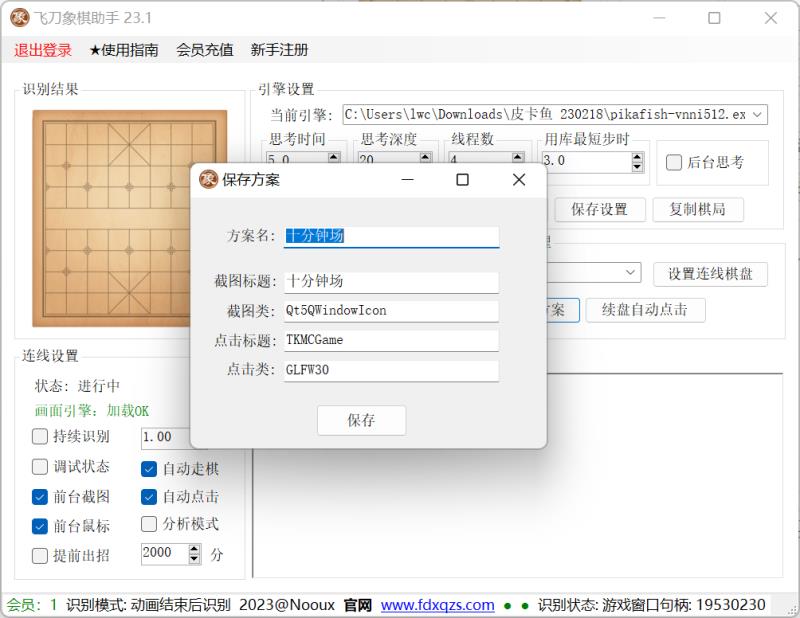
Task: Open the www.fdxqzs.com link
Action: [437, 605]
